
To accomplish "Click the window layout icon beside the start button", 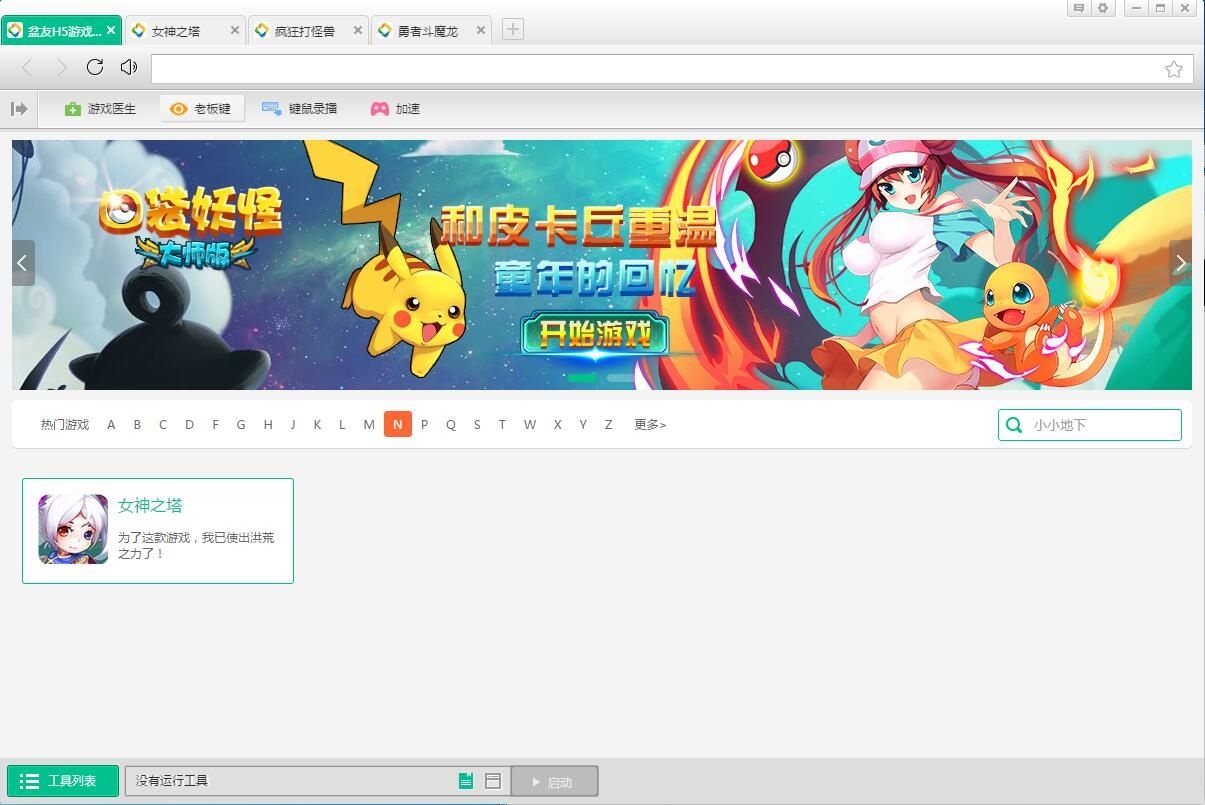I will [x=492, y=781].
